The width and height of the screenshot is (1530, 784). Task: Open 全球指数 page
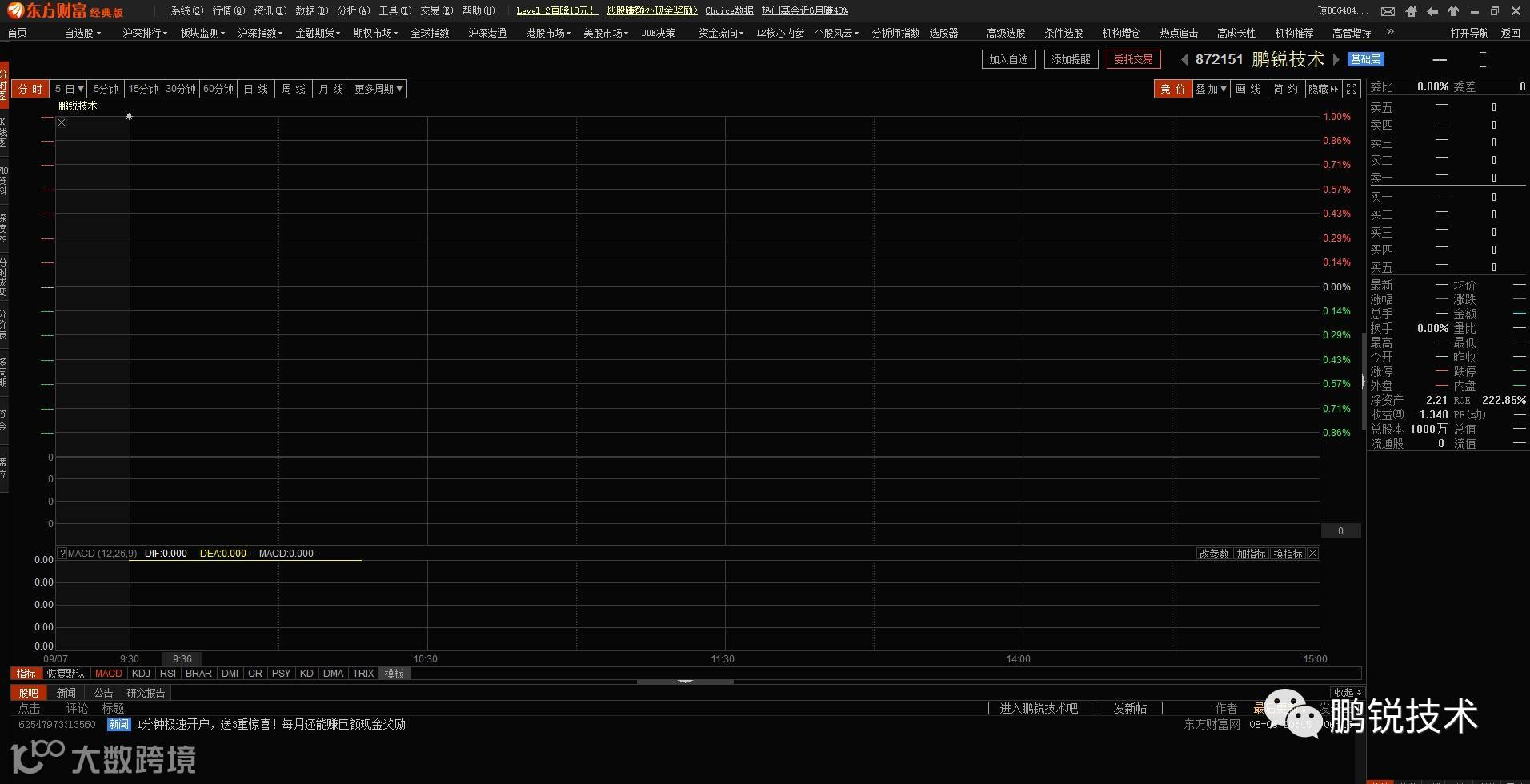430,33
